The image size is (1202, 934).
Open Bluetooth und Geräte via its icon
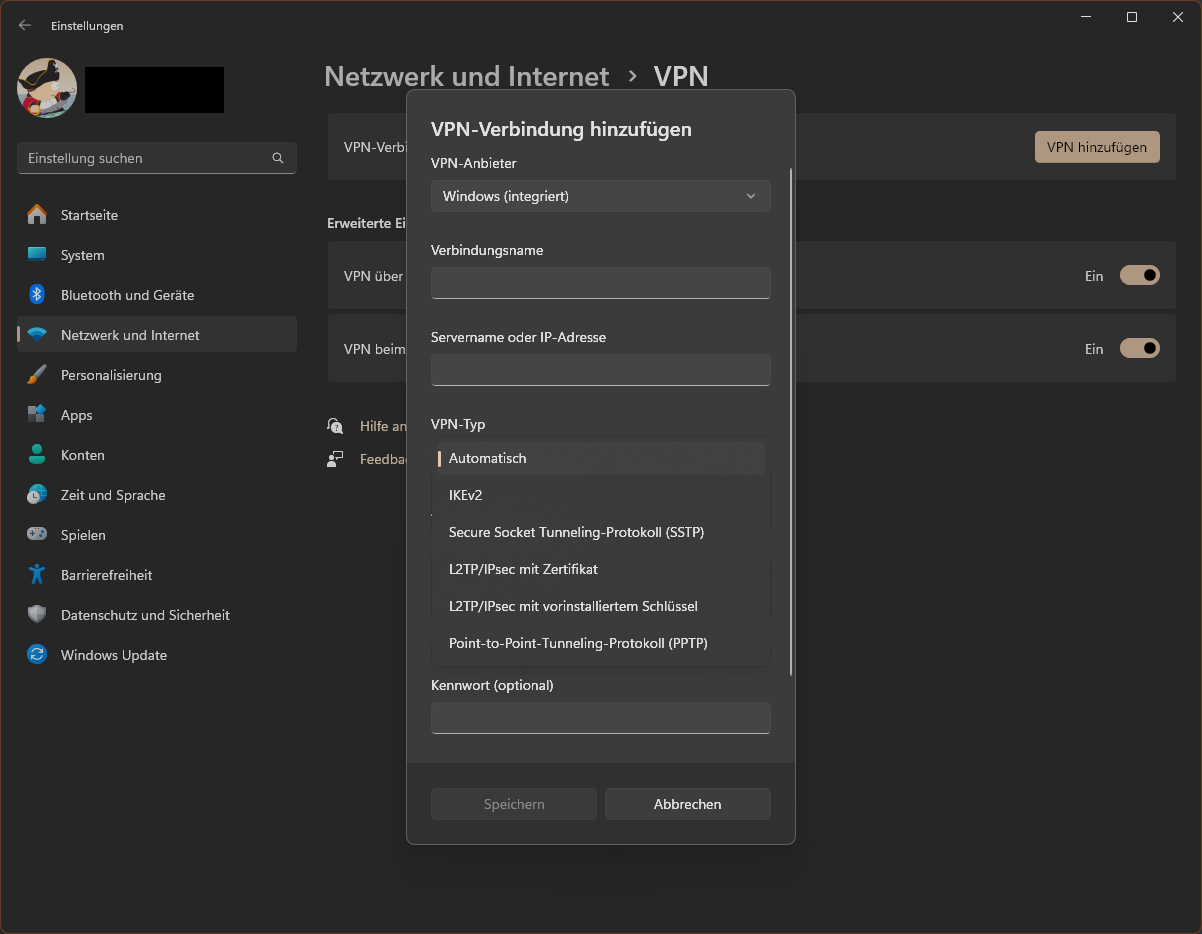(37, 295)
